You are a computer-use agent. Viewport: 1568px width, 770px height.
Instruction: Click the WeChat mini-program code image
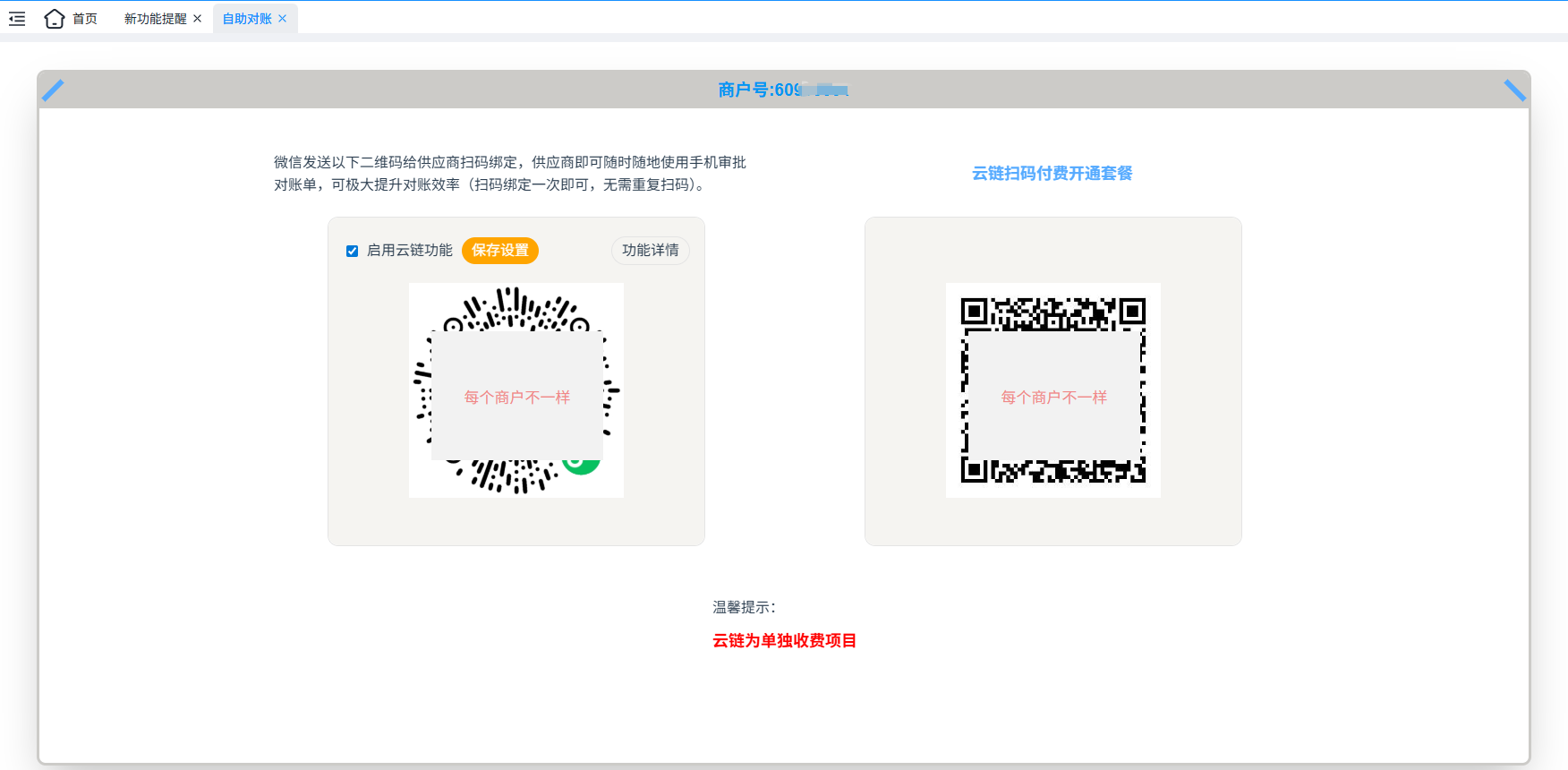pyautogui.click(x=516, y=390)
